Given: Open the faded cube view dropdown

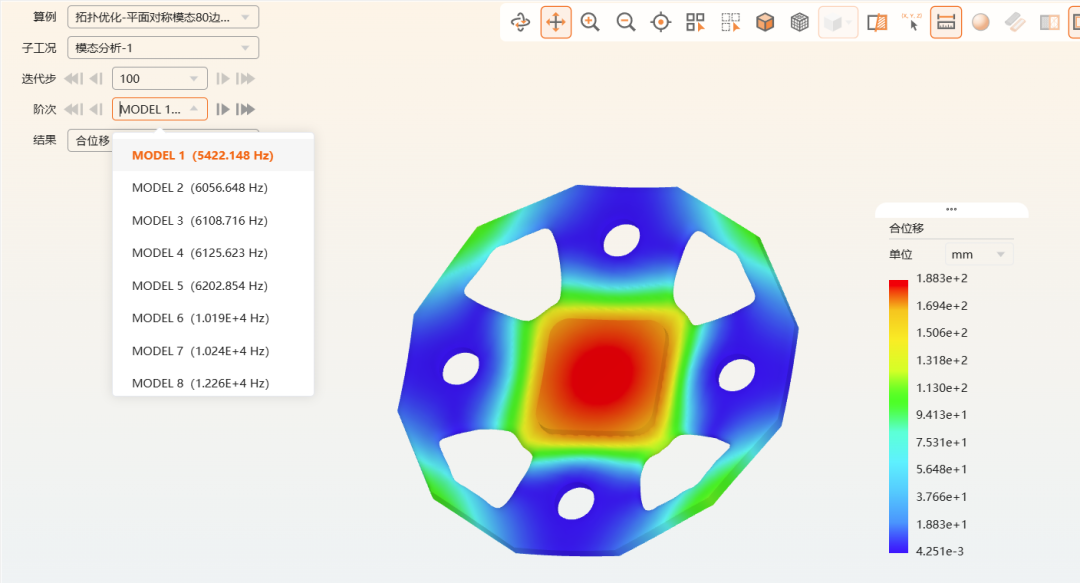Looking at the screenshot, I should [x=838, y=22].
